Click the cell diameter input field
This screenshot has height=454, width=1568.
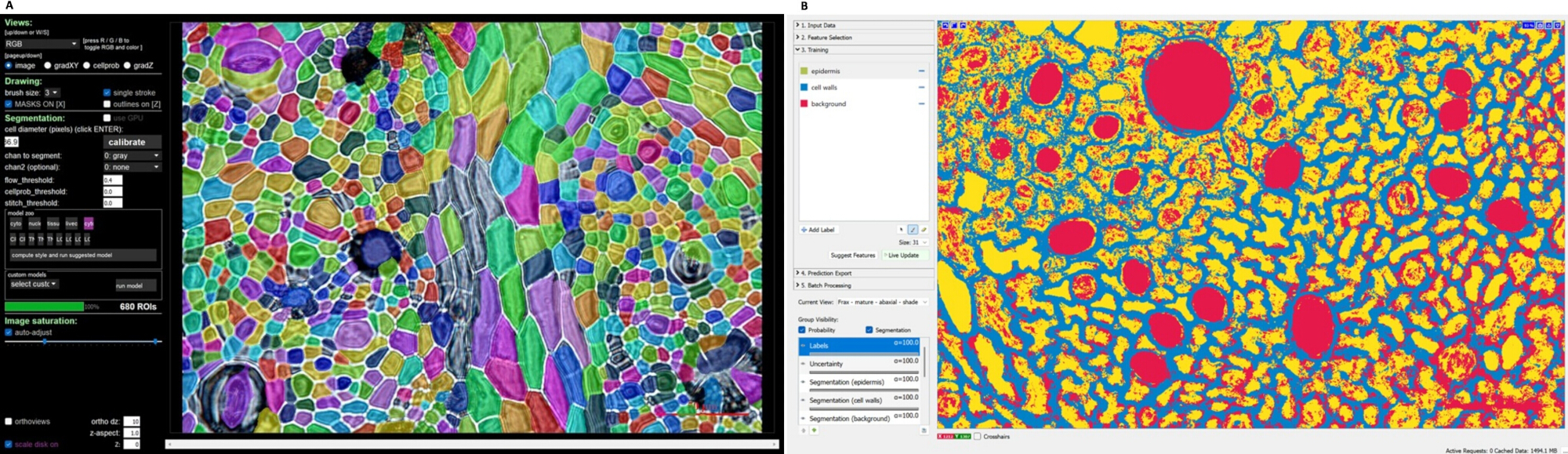[11, 142]
